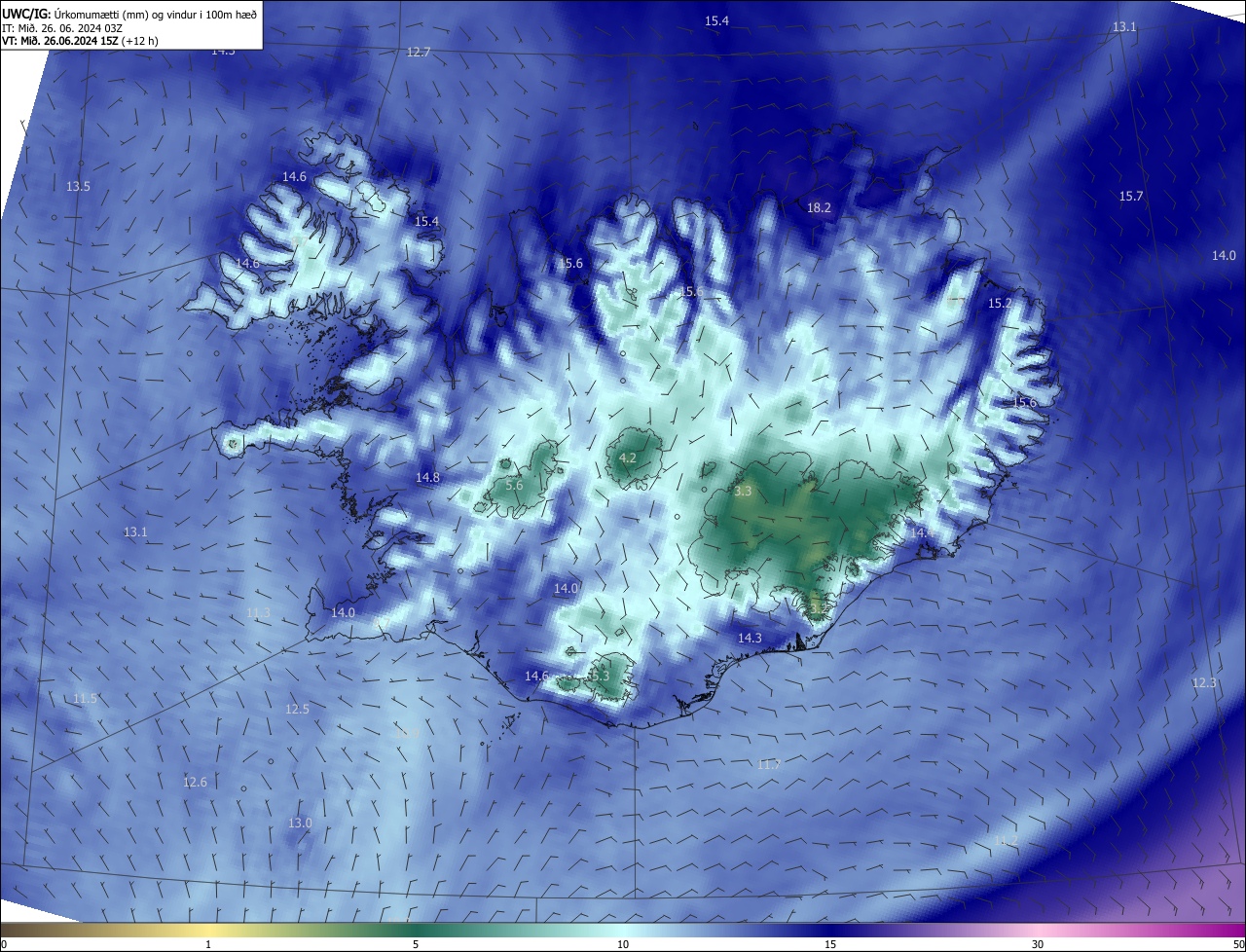The height and width of the screenshot is (952, 1246).
Task: Click the 14.8 value on the map
Action: pyautogui.click(x=427, y=477)
